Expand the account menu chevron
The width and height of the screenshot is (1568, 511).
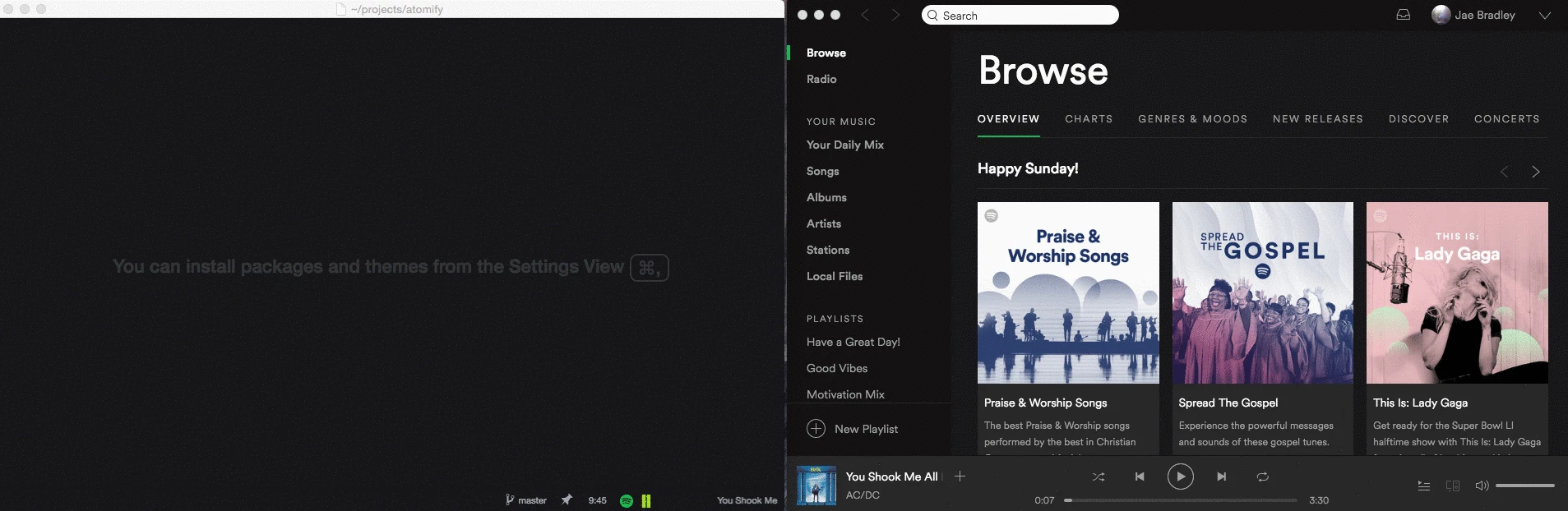(x=1545, y=15)
